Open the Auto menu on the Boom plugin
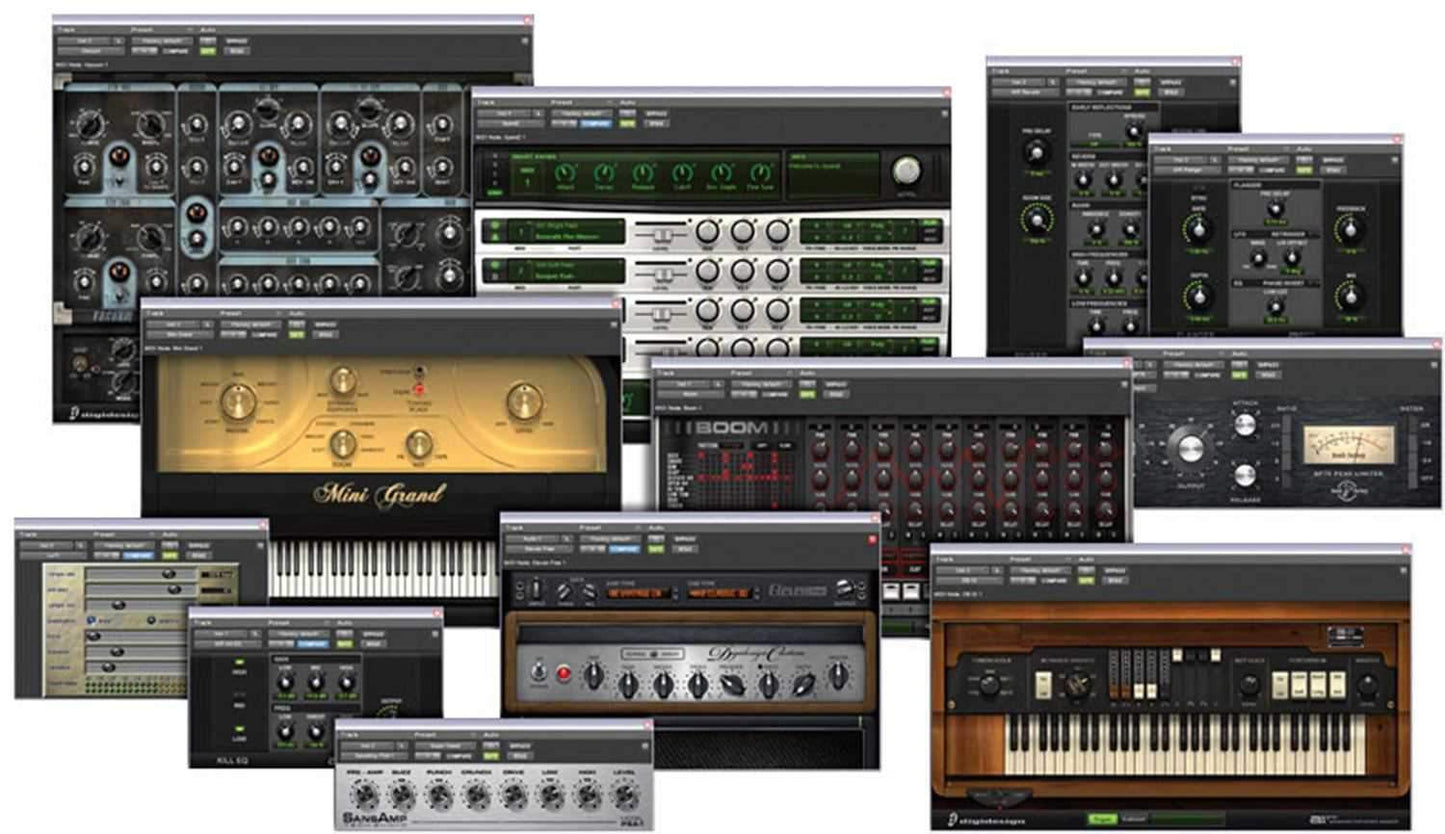The width and height of the screenshot is (1445, 834). tap(807, 373)
